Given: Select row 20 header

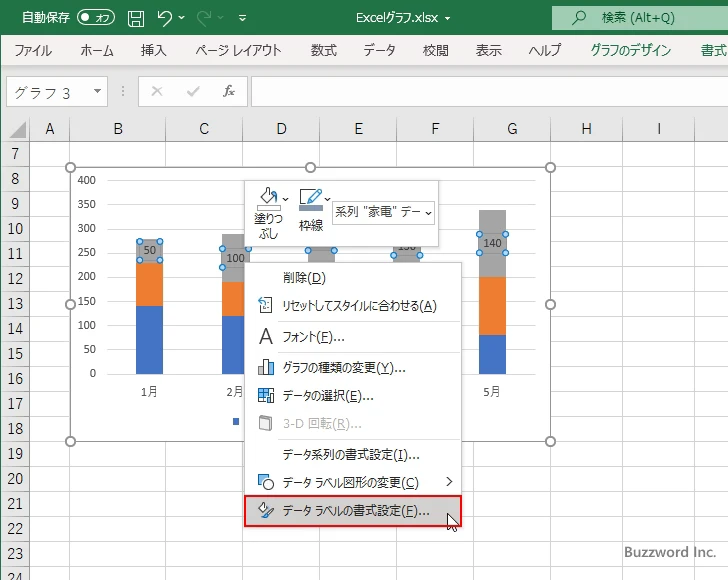Looking at the screenshot, I should click(x=15, y=478).
